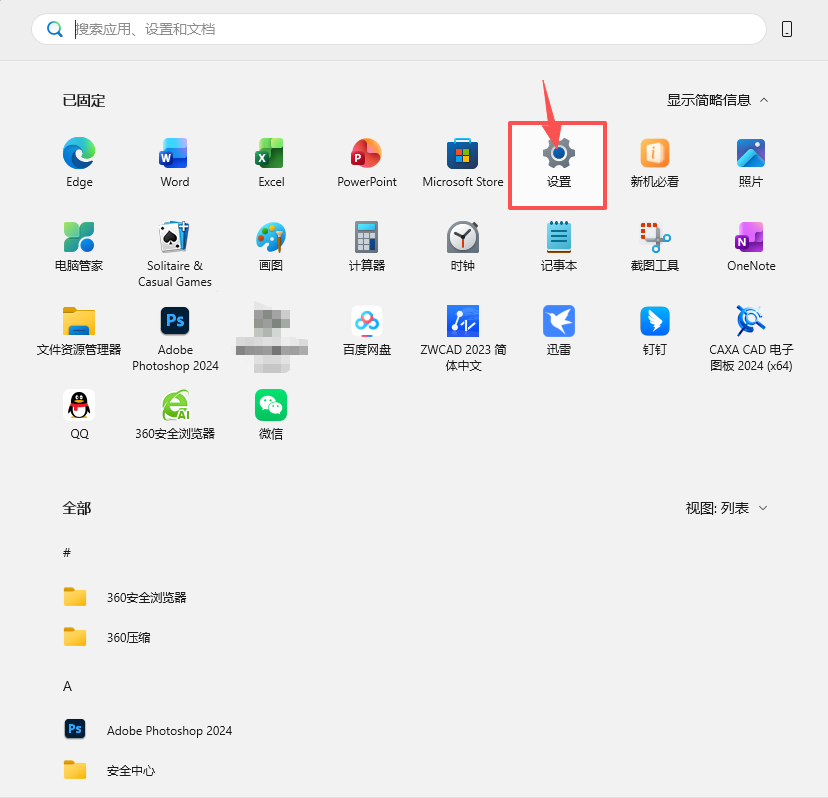Viewport: 828px width, 798px height.
Task: Open the Excel app icon
Action: click(x=271, y=163)
